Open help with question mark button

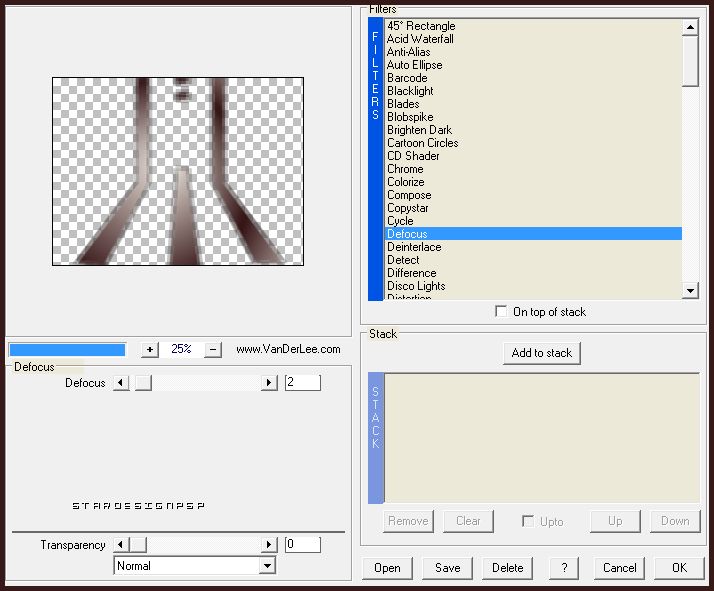coord(564,568)
